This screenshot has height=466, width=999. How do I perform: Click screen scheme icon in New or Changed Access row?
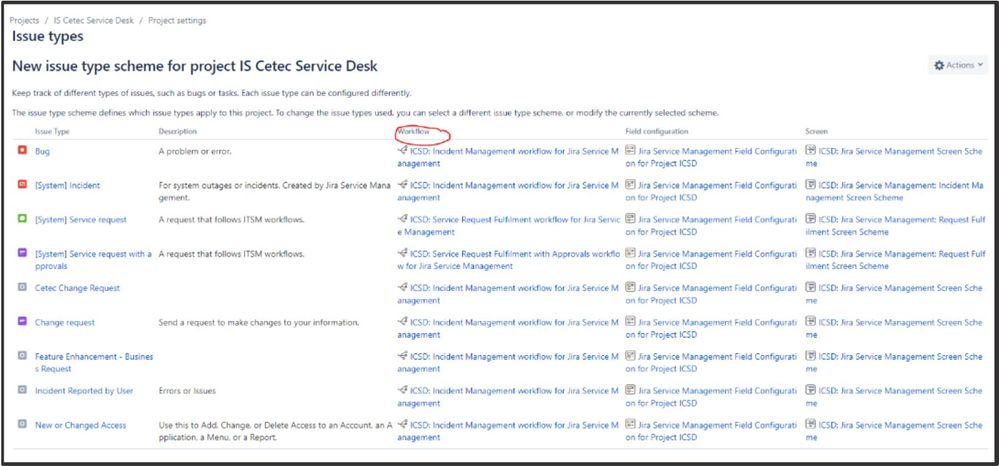(810, 424)
